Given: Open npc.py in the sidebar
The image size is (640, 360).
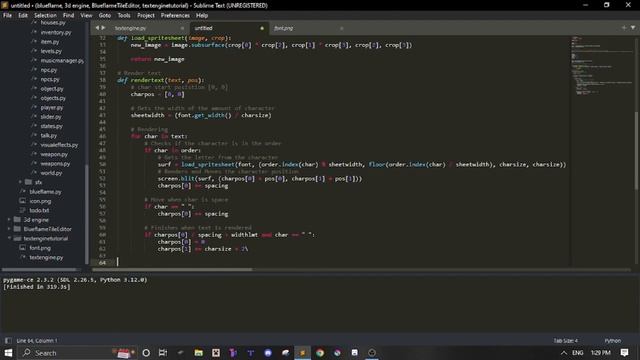Looking at the screenshot, I should 49,70.
